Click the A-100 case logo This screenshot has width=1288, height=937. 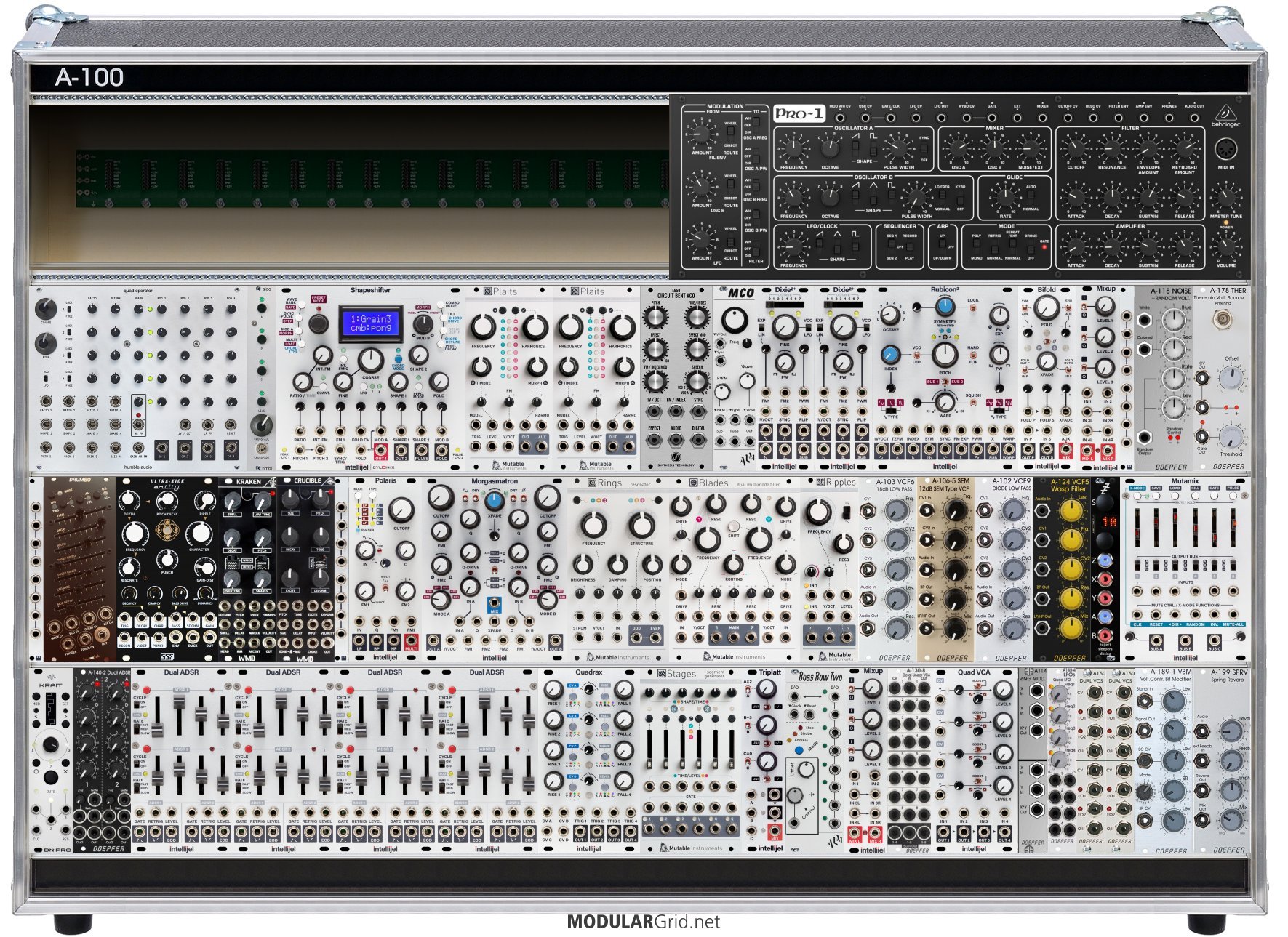pos(89,77)
